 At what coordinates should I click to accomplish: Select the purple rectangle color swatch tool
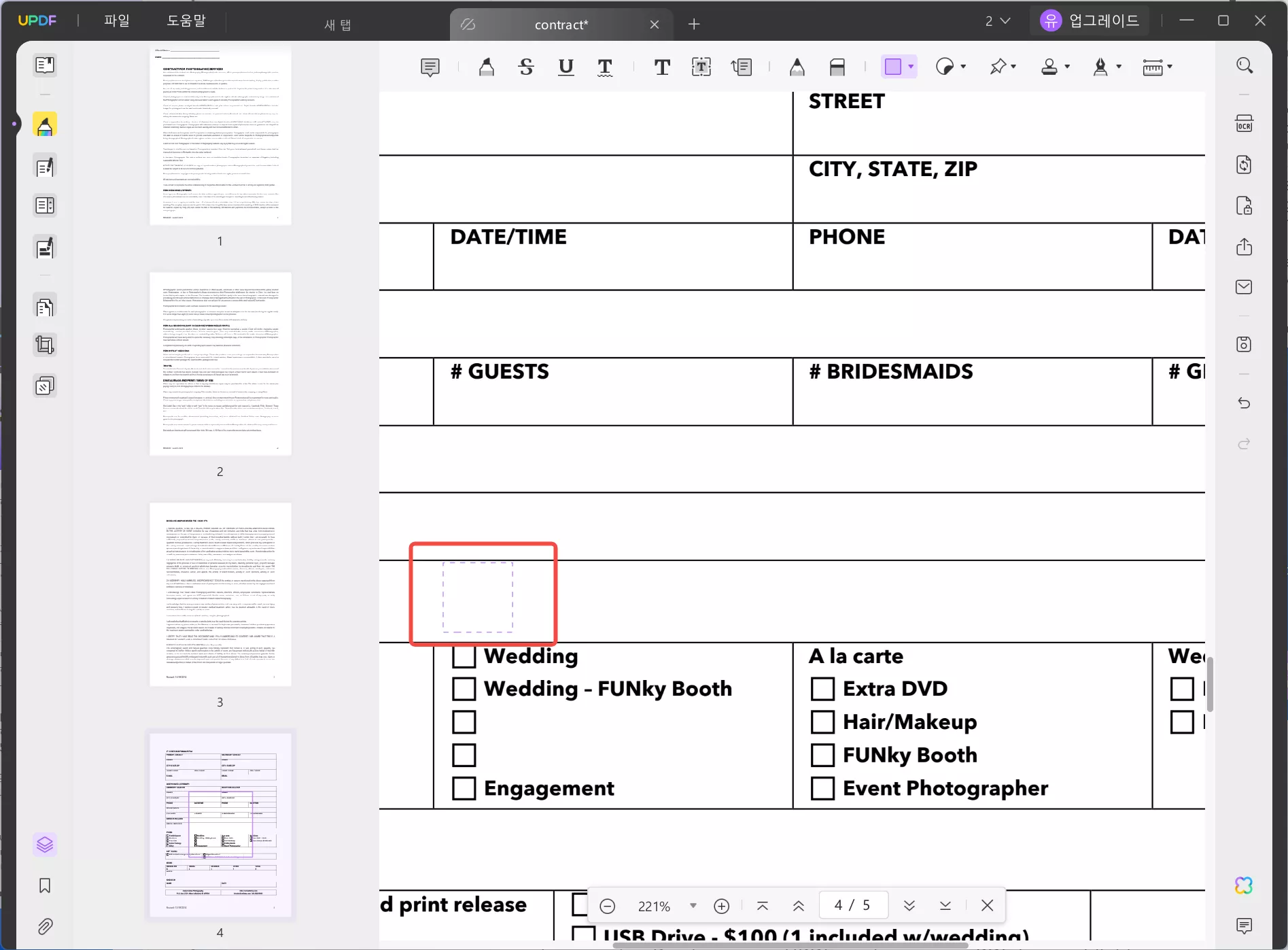point(893,67)
